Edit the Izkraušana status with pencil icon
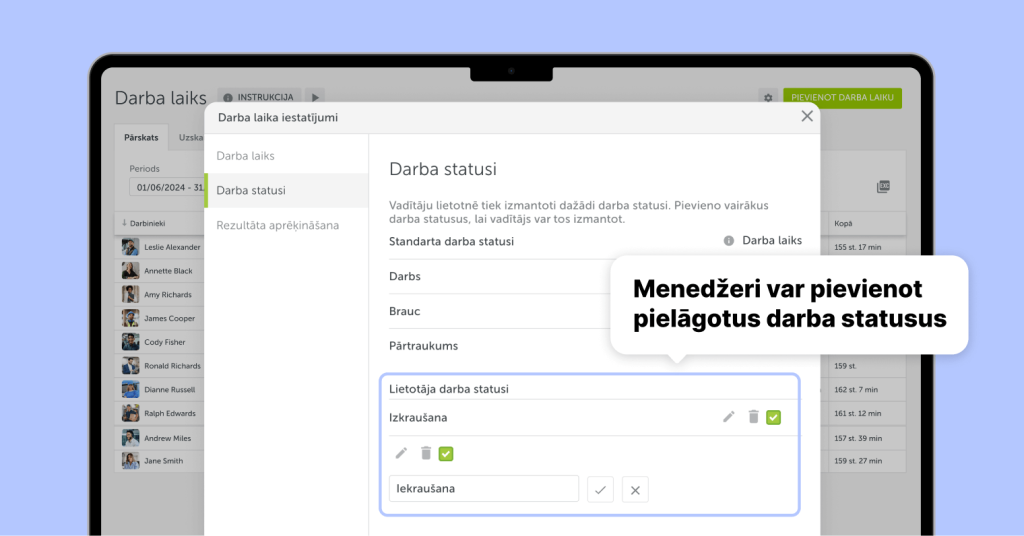Screen dimensions: 1024x536 click(x=729, y=417)
